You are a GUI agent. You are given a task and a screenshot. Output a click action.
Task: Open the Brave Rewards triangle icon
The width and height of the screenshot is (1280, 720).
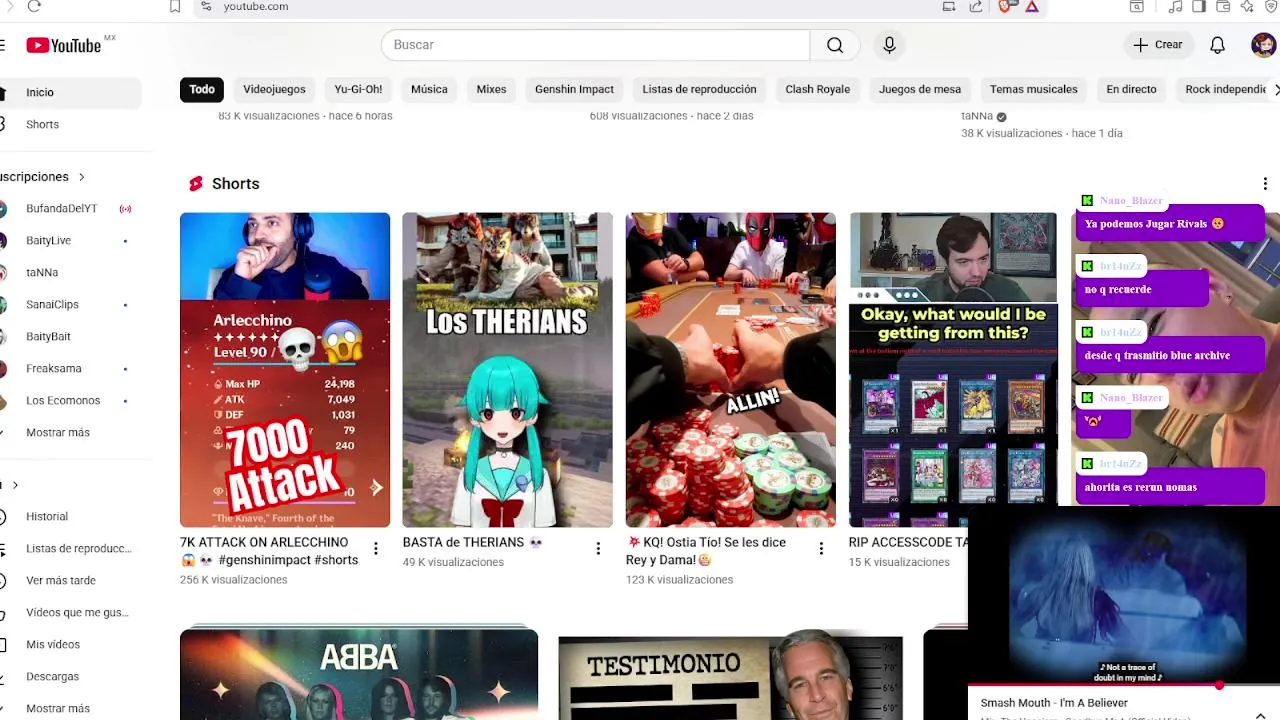(1031, 6)
